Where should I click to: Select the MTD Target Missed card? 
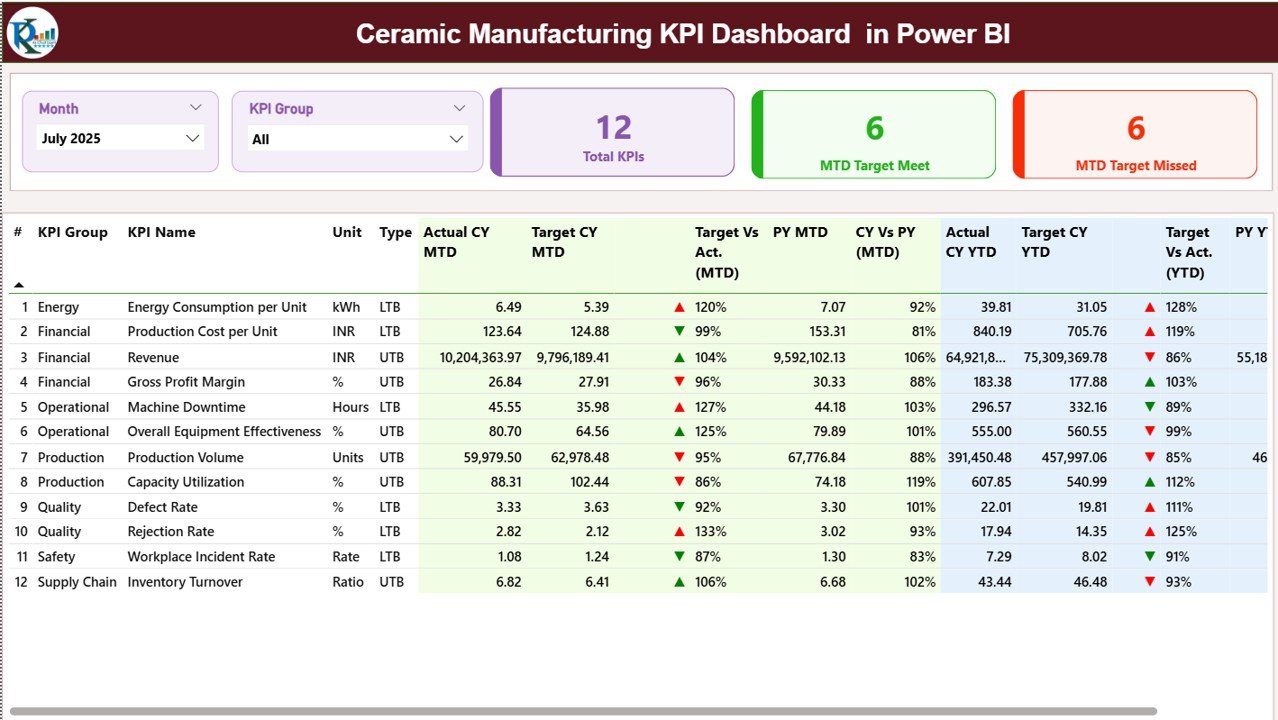pos(1134,134)
